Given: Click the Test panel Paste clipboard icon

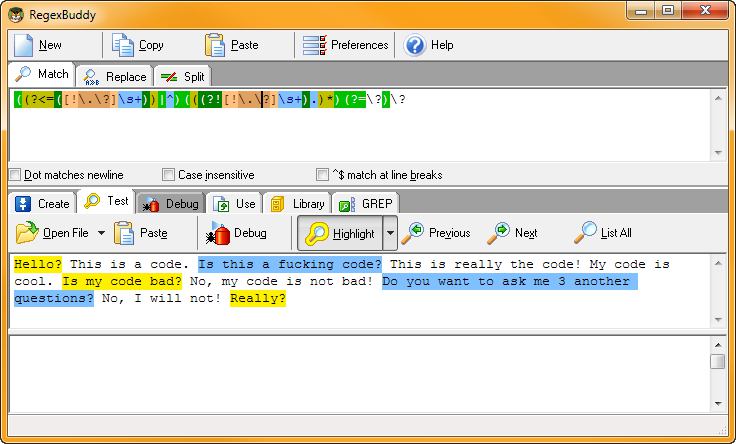Looking at the screenshot, I should pos(124,233).
